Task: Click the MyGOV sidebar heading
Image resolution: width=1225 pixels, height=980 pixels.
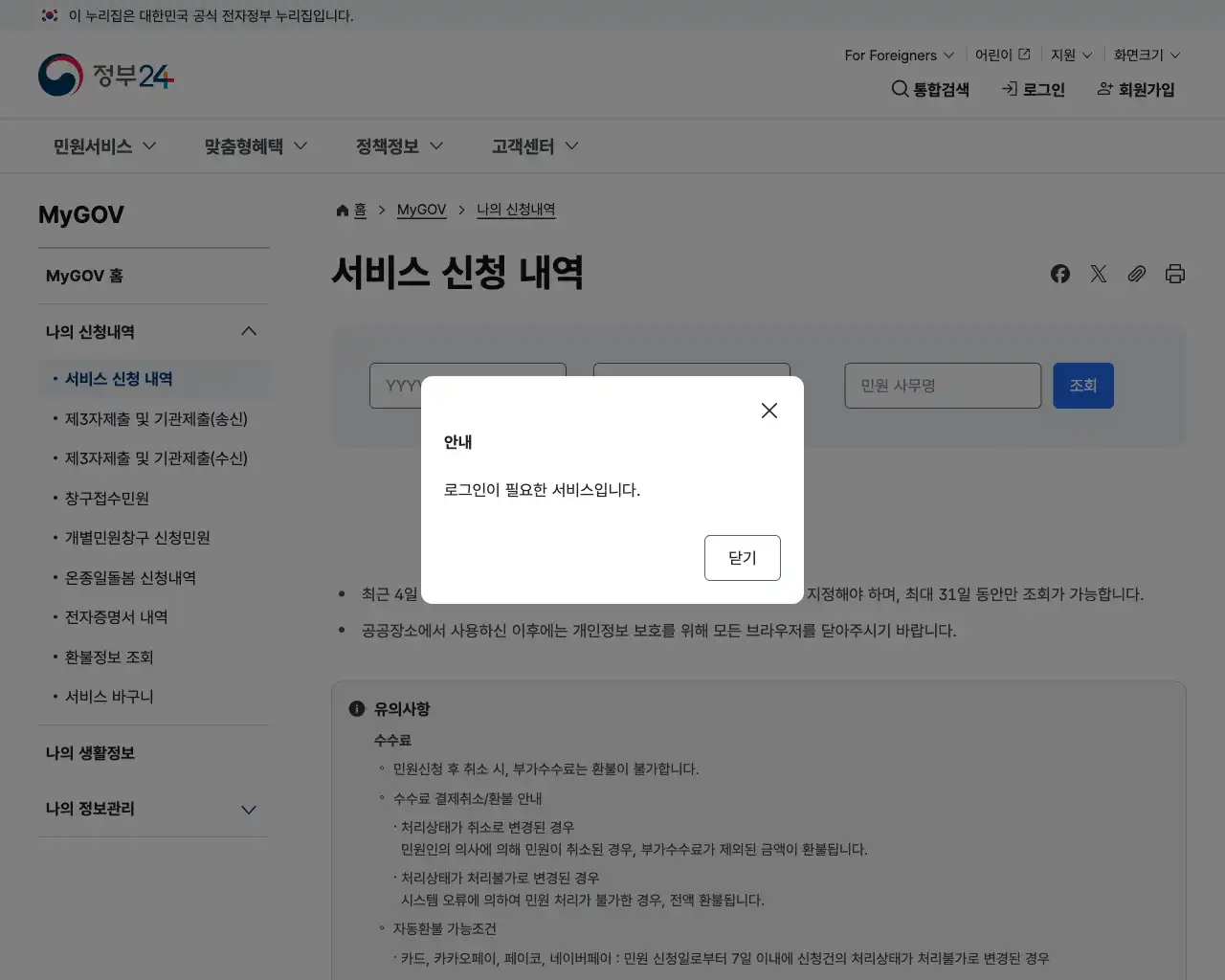Action: click(x=81, y=215)
